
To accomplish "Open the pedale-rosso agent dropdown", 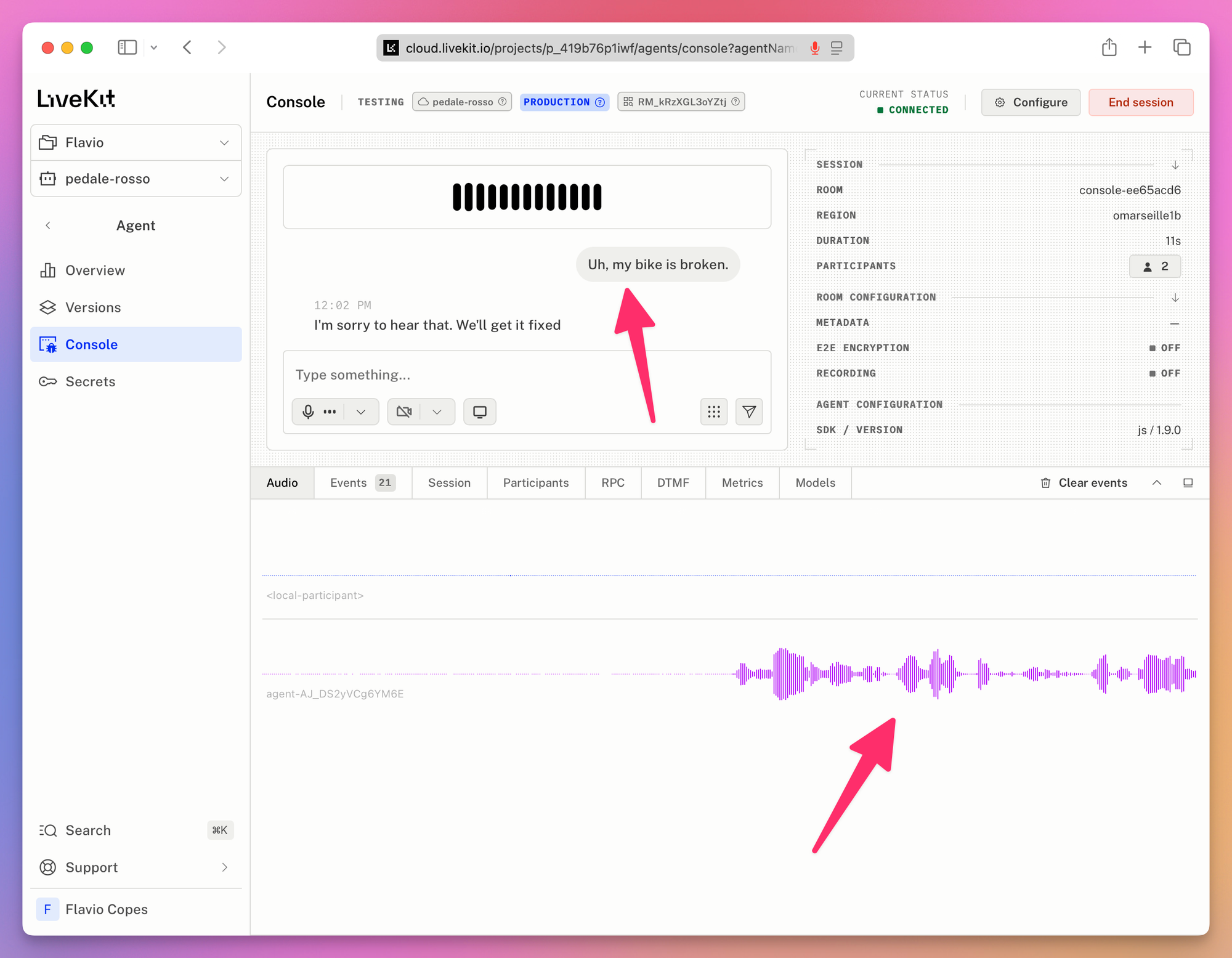I will (136, 179).
